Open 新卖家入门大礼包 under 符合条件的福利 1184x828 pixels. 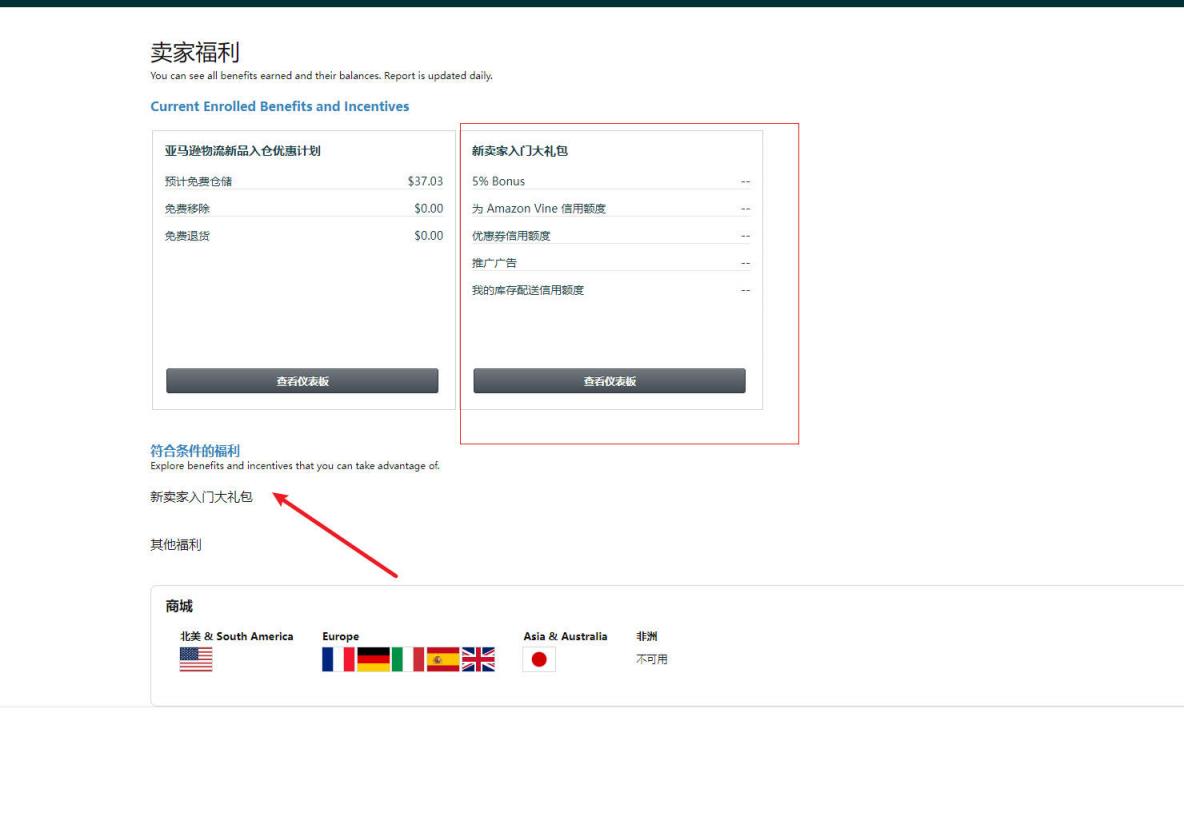(x=201, y=497)
